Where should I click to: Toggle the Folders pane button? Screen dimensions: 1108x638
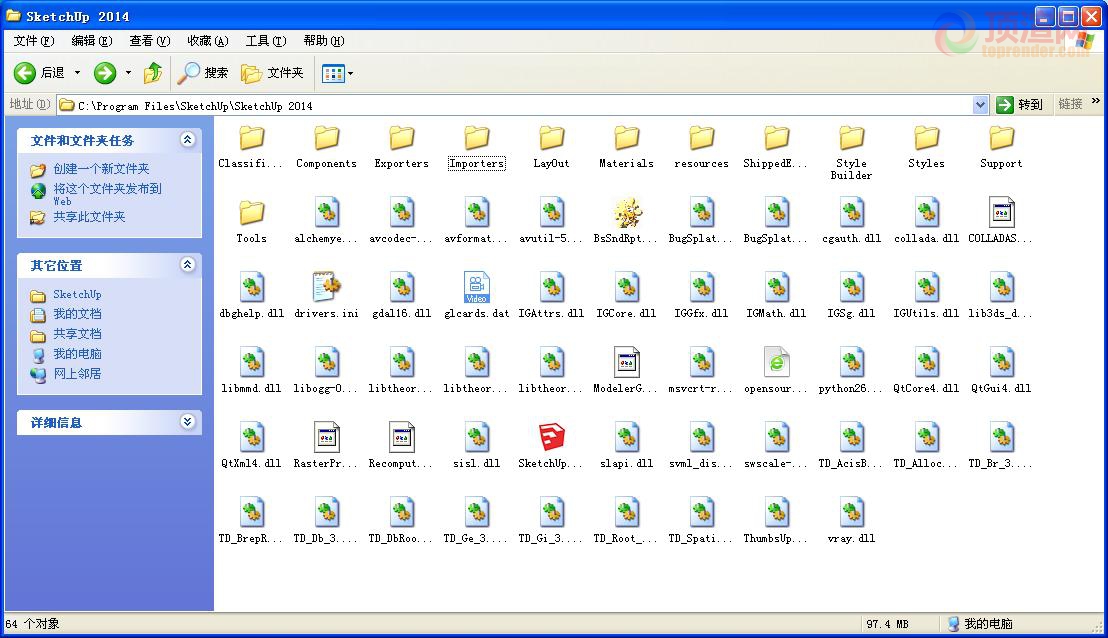tap(272, 72)
